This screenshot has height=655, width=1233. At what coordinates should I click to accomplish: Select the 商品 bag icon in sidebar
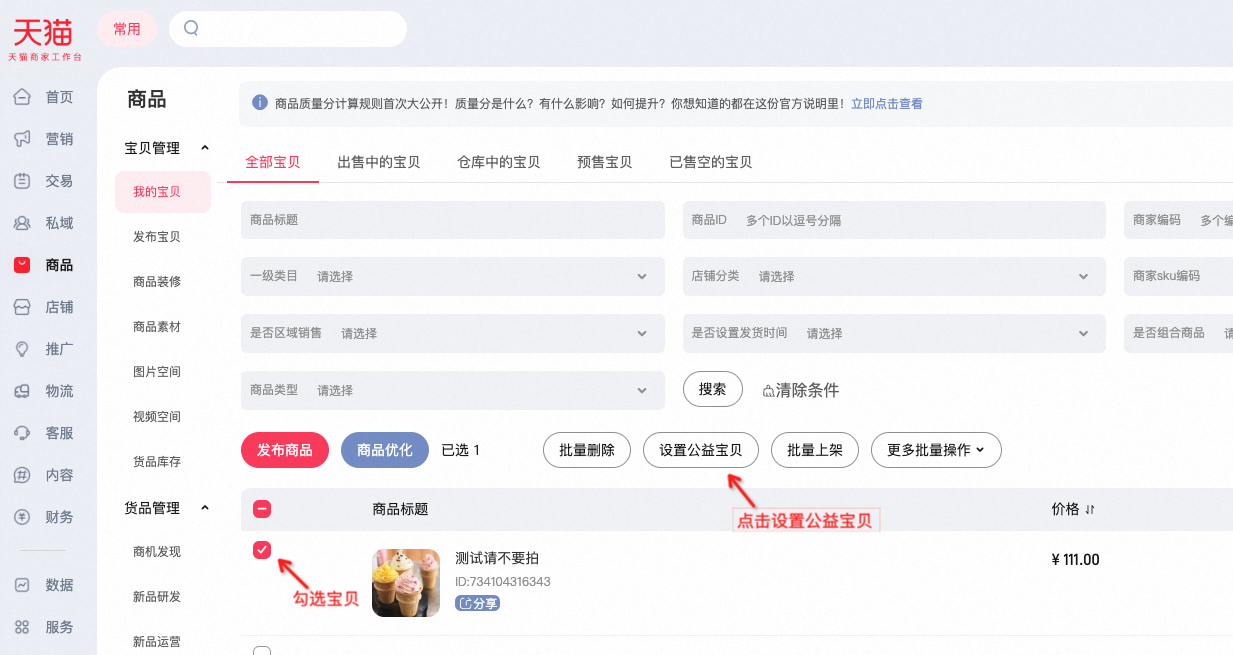click(x=22, y=265)
